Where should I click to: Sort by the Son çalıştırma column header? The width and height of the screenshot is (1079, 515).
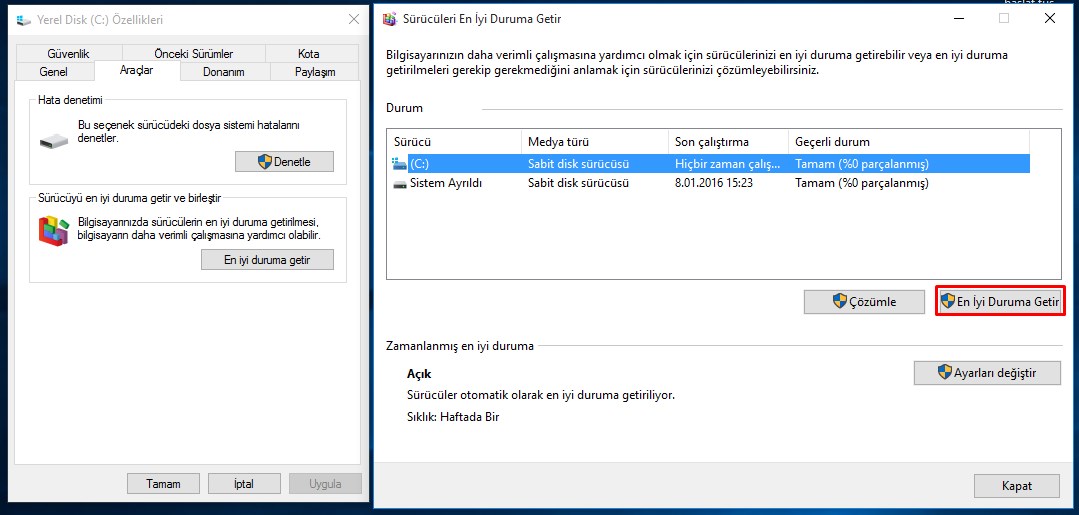coord(727,142)
